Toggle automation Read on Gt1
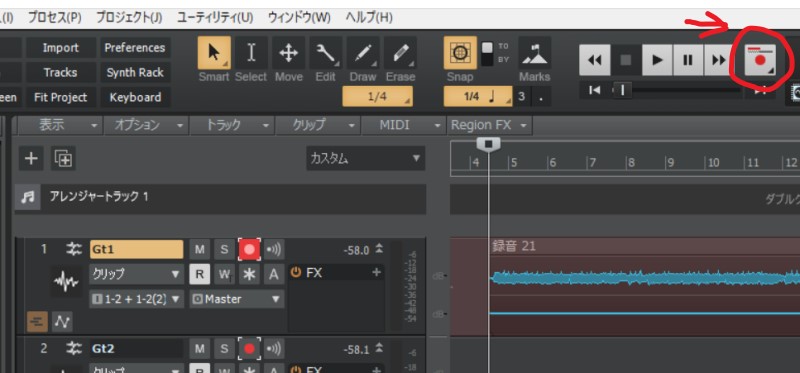The height and width of the screenshot is (373, 800). tap(199, 274)
